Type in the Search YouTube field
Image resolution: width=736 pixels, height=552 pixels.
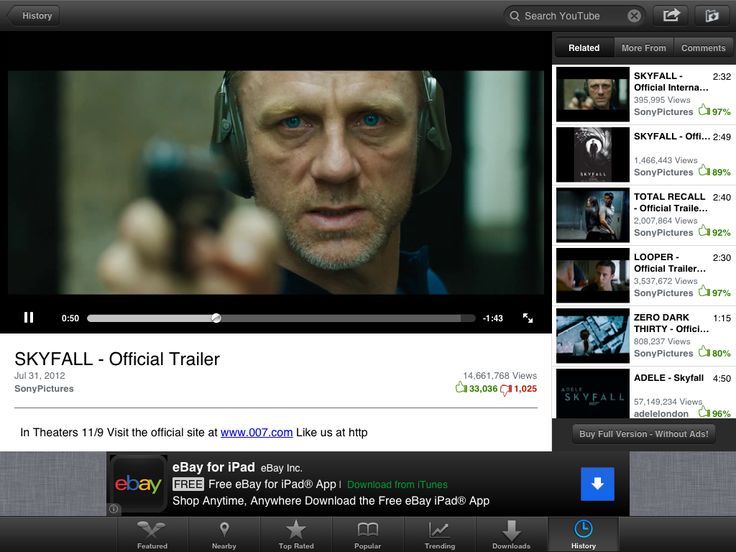point(572,16)
